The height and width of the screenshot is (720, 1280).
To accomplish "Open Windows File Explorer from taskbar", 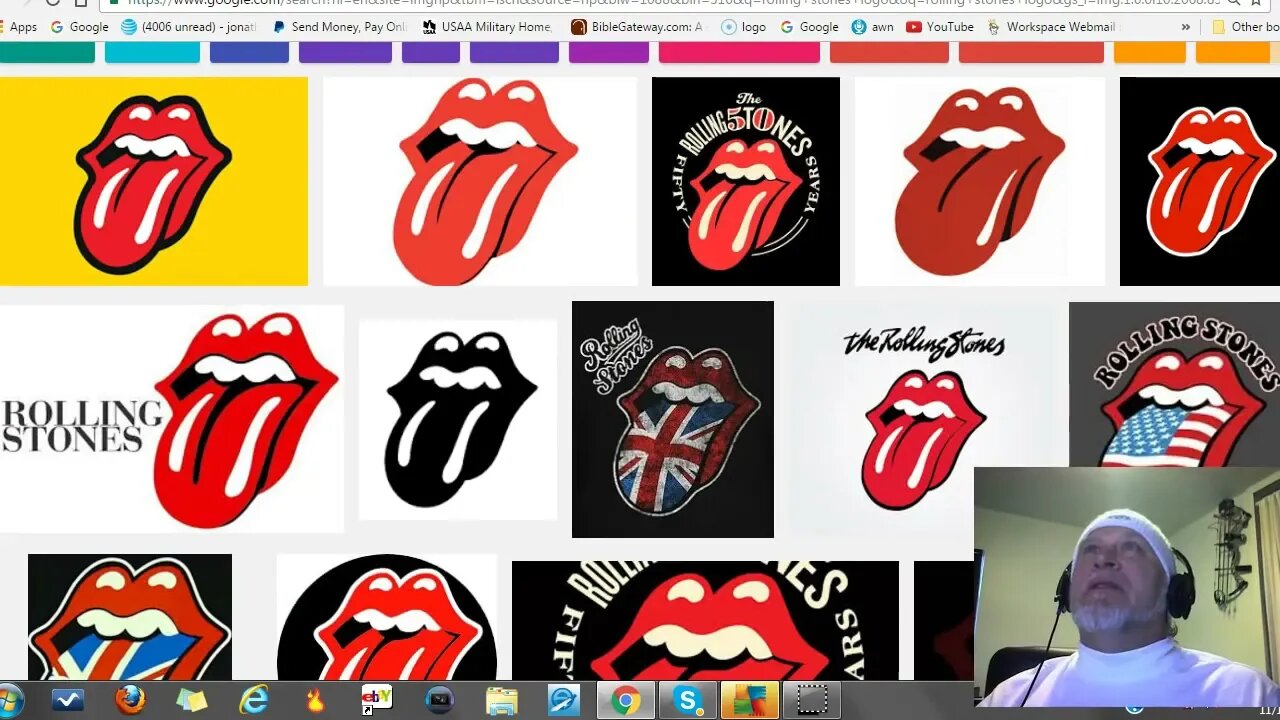I will (x=502, y=701).
